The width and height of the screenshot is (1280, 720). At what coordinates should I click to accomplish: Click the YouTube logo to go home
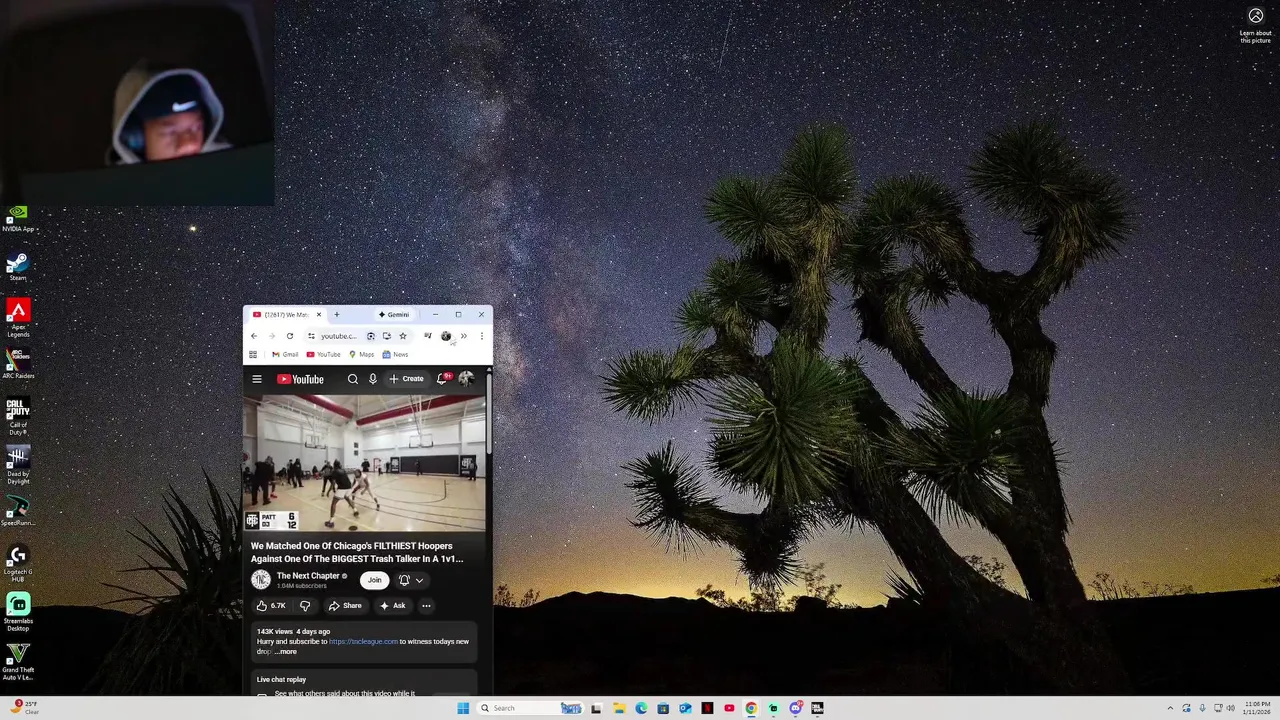(x=300, y=379)
